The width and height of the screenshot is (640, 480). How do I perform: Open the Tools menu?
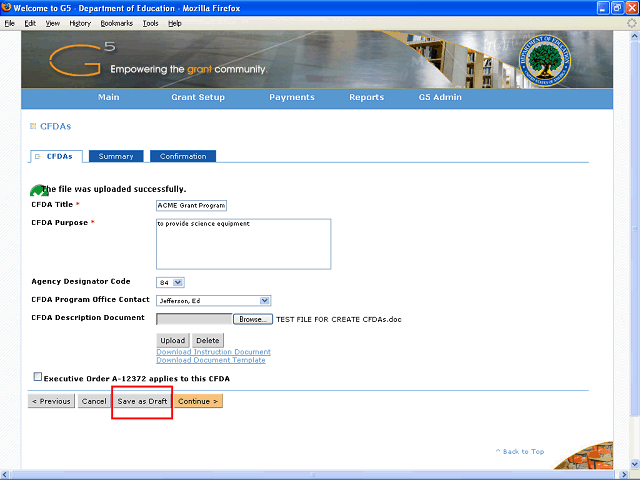[150, 23]
